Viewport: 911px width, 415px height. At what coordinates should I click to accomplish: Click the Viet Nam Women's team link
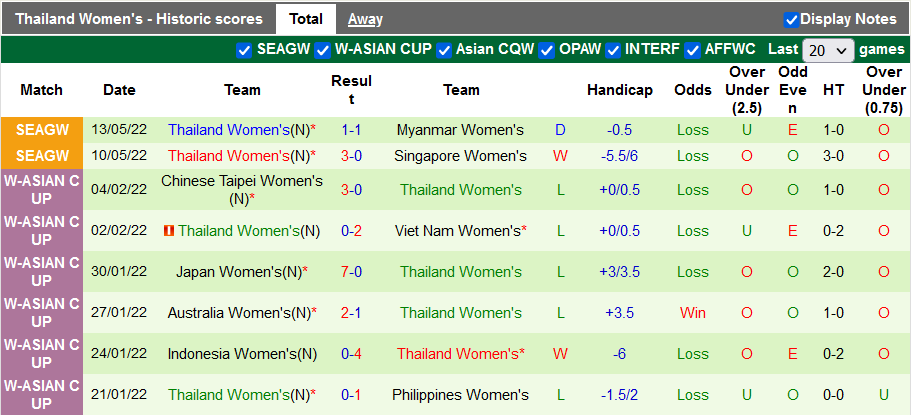point(458,231)
